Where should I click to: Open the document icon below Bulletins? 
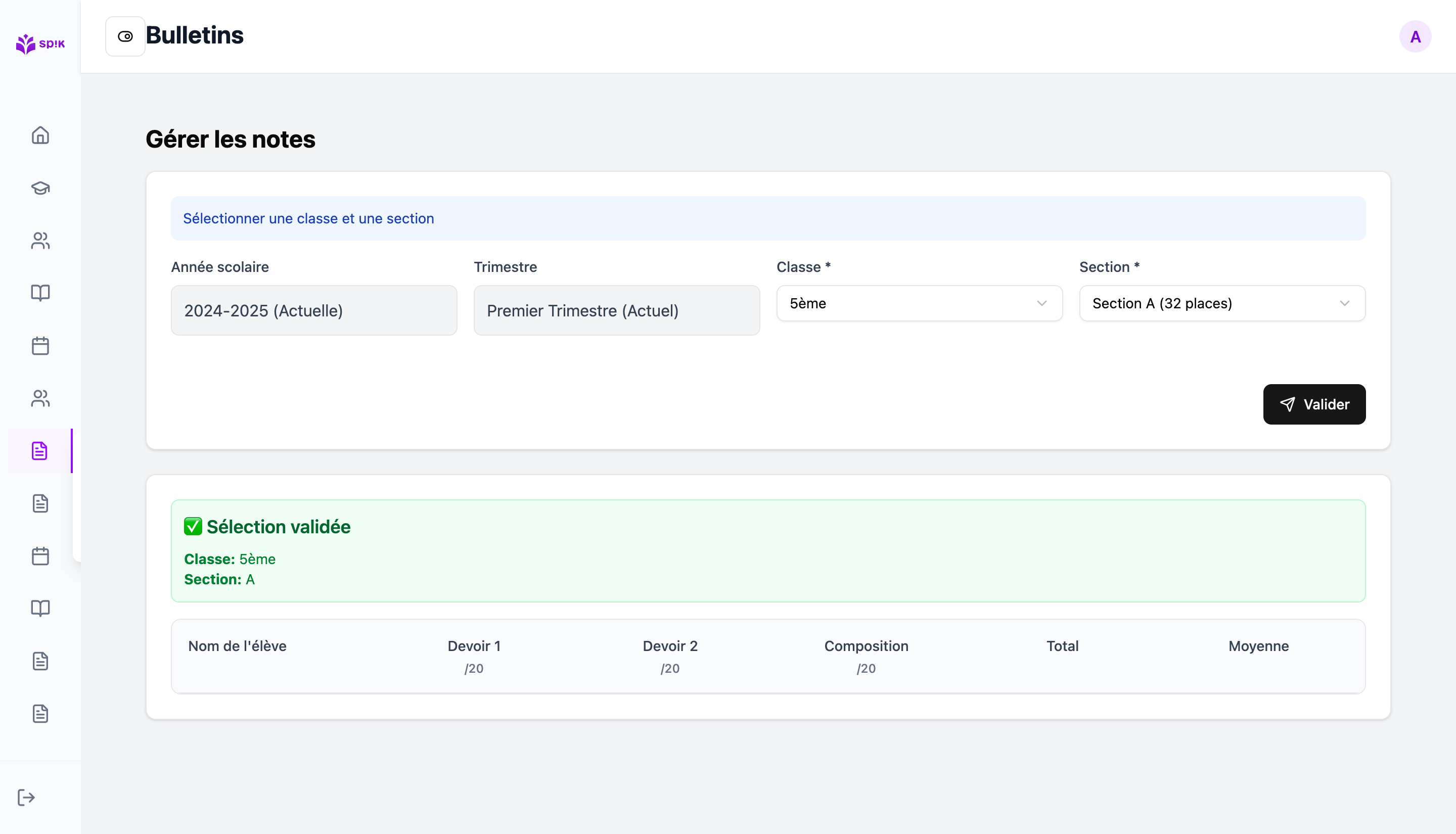40,503
